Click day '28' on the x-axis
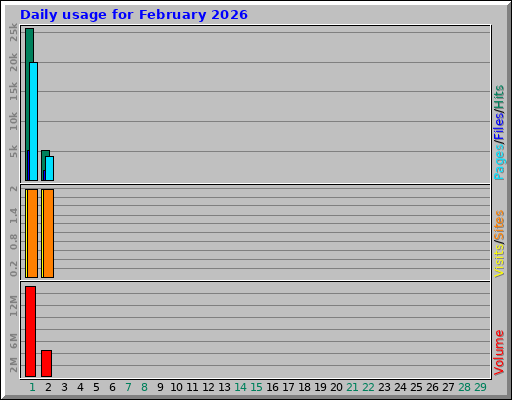Screen dimensions: 512x400 464,387
